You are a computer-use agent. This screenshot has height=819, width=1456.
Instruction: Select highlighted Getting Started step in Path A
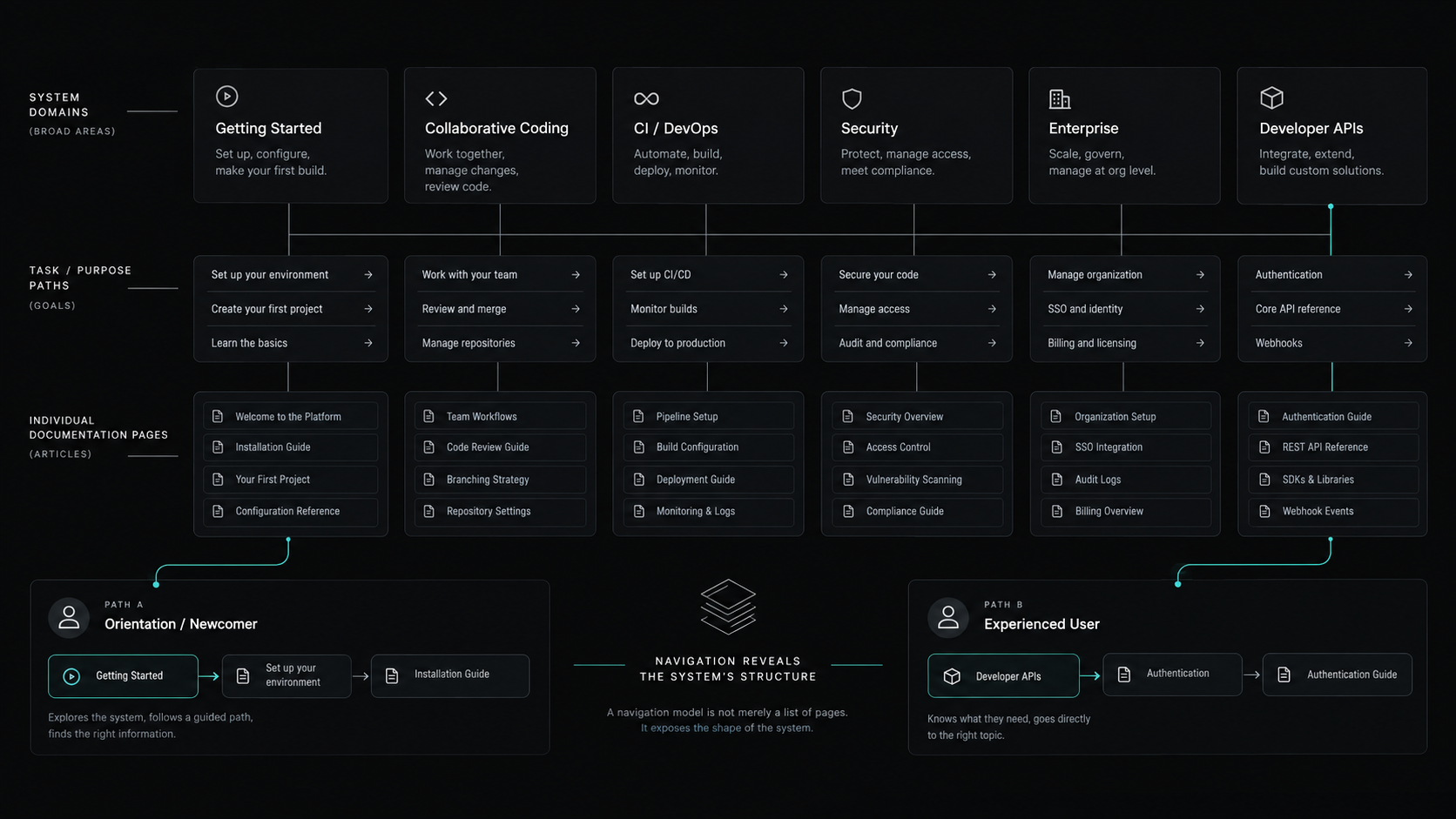click(123, 676)
